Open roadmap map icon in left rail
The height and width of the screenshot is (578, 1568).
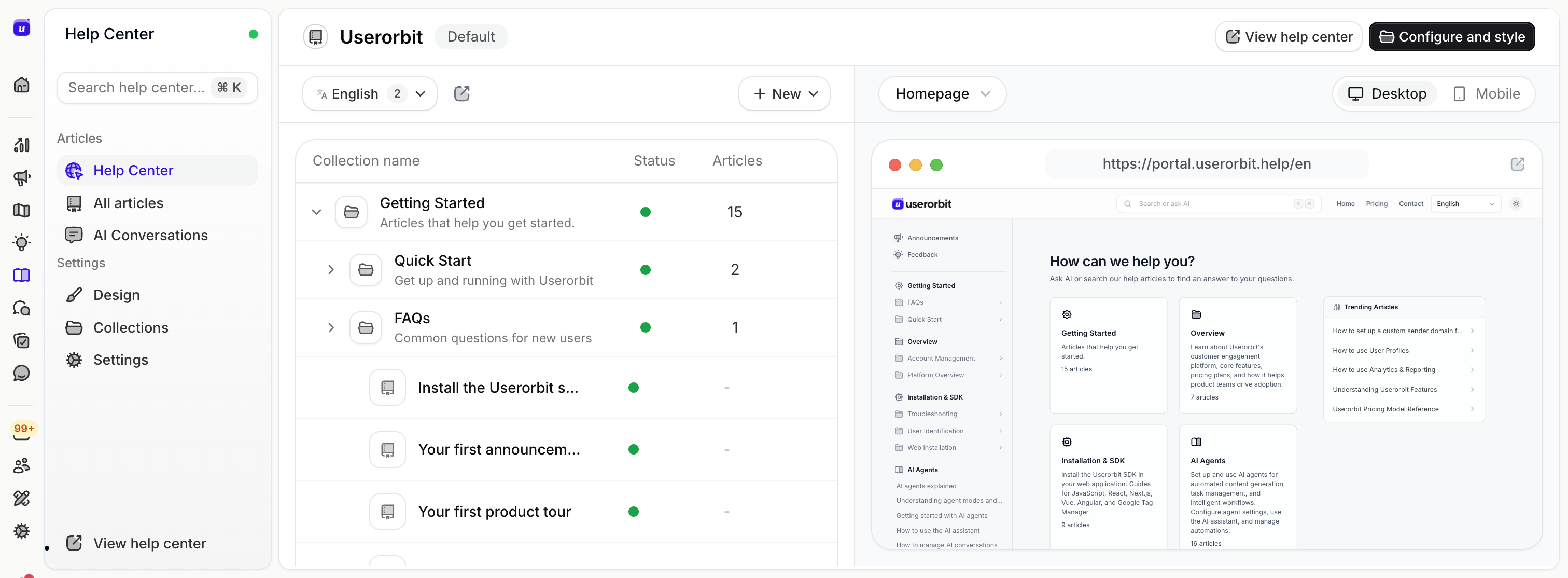21,210
